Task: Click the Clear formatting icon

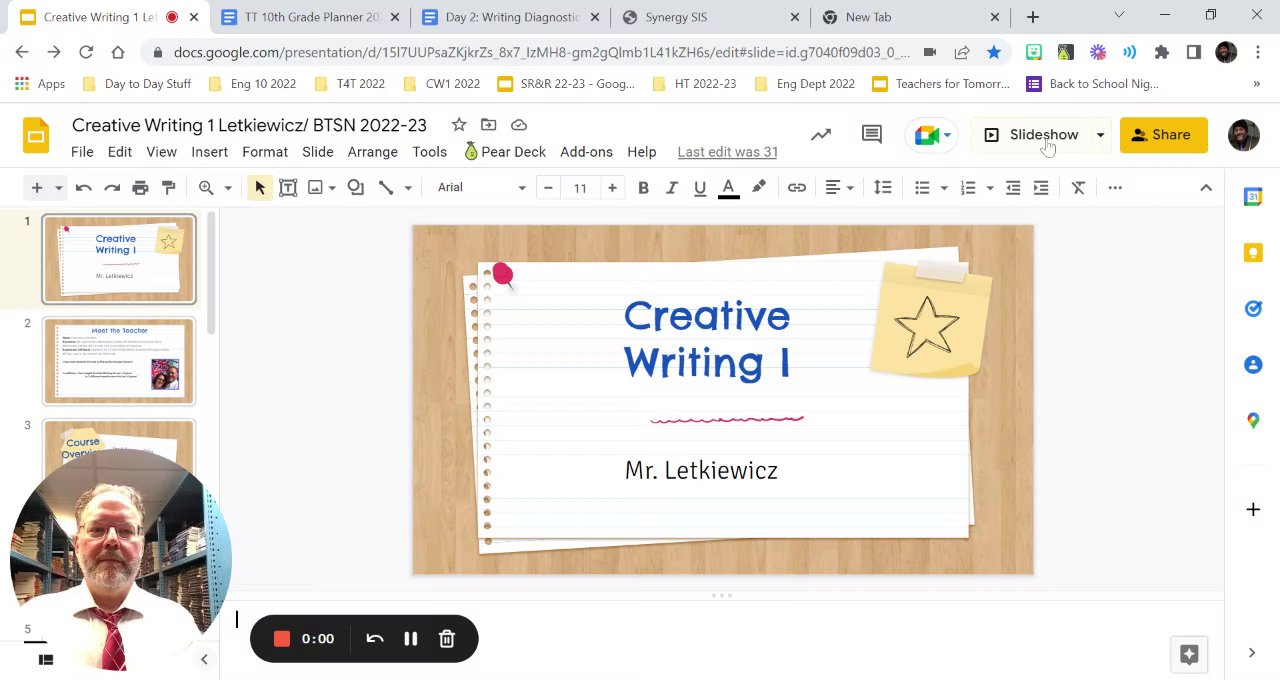Action: 1078,188
